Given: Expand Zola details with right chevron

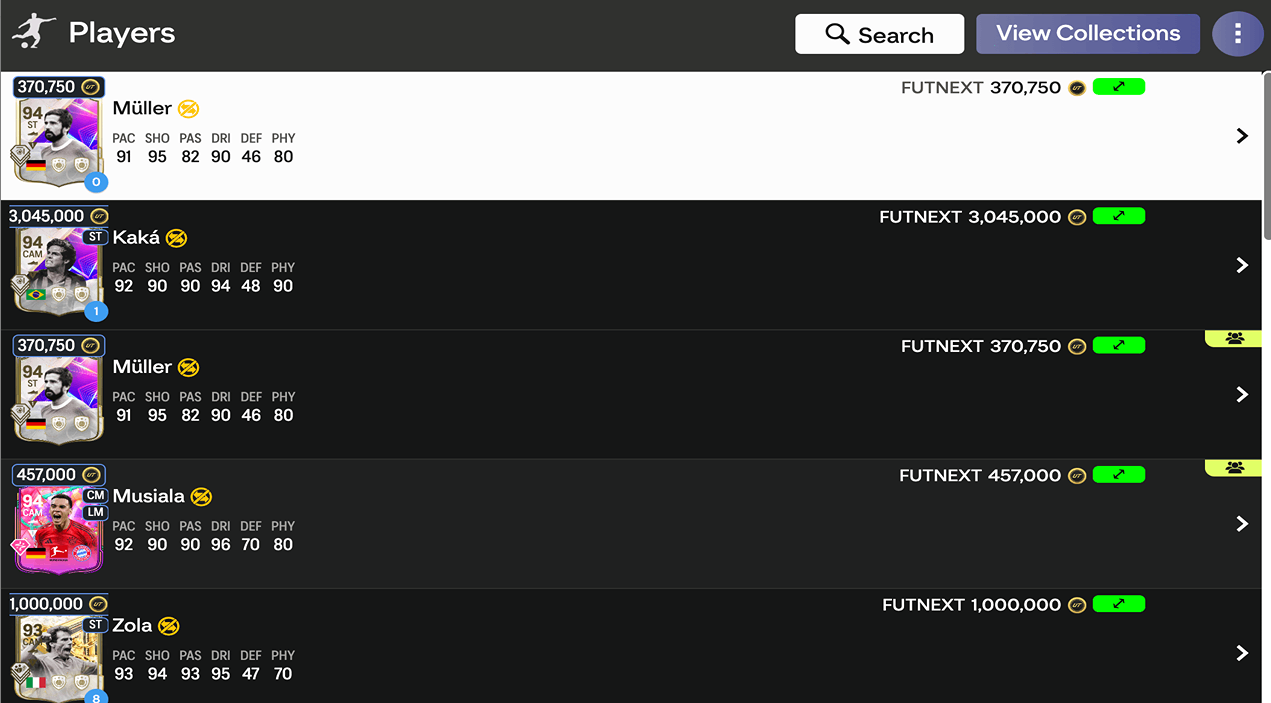Looking at the screenshot, I should [1242, 653].
